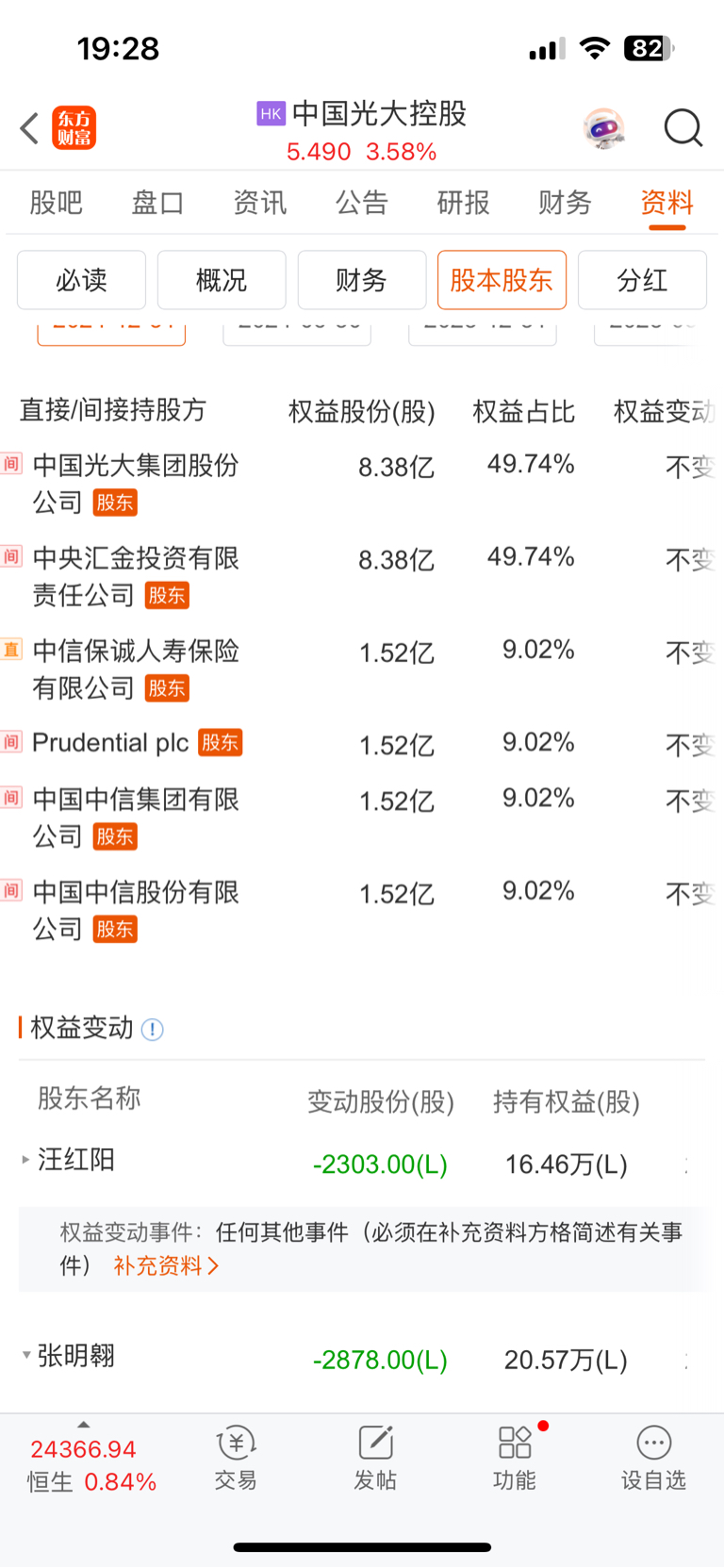
Task: Click the 权益变动 info icon
Action: pyautogui.click(x=152, y=1030)
